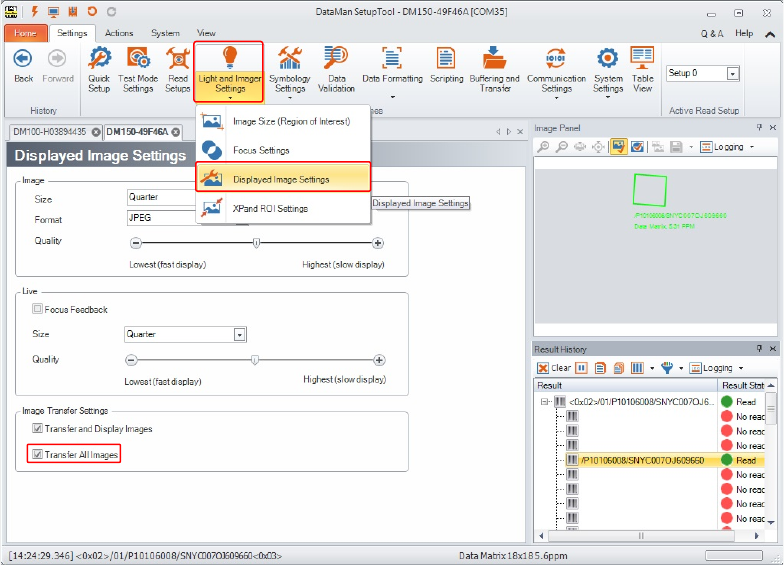Expand Result History Logging dropdown

pyautogui.click(x=741, y=368)
